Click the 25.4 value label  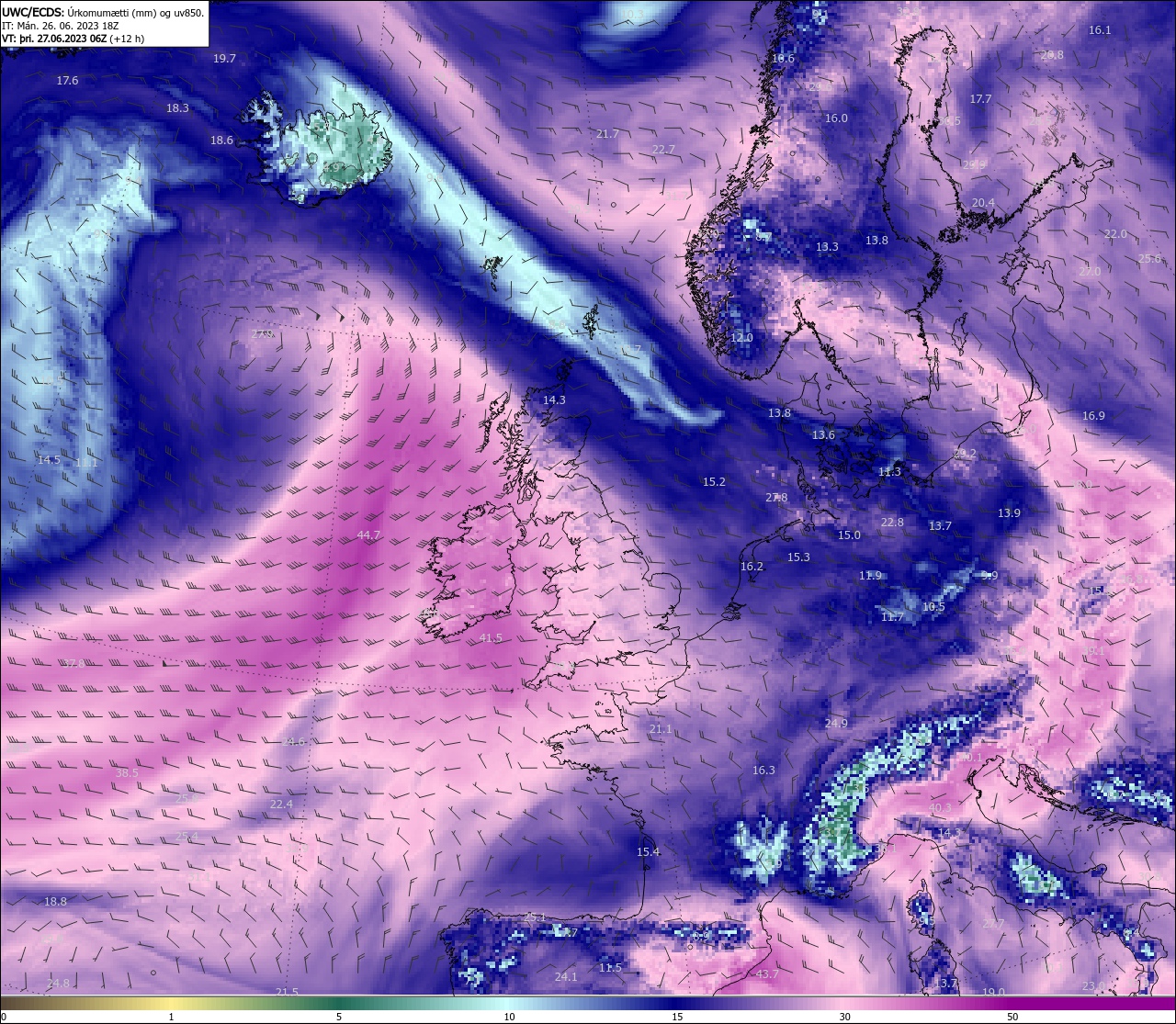(x=187, y=837)
